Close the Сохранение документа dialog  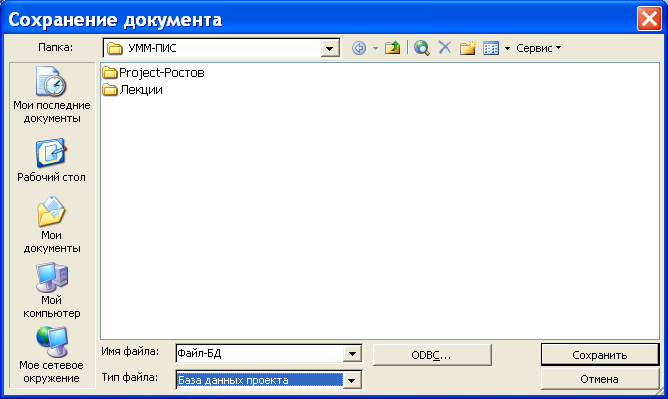(x=648, y=19)
